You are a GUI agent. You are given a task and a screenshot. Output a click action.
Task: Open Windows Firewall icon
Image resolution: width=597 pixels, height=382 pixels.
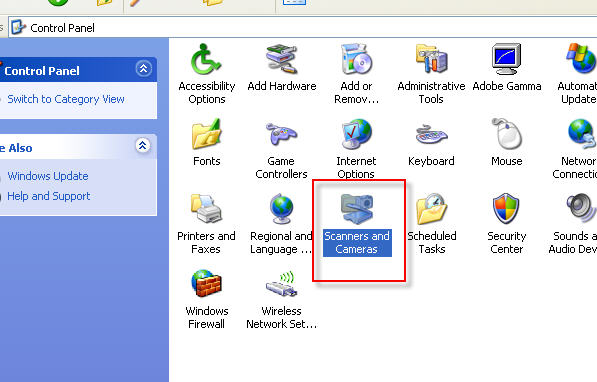[206, 283]
